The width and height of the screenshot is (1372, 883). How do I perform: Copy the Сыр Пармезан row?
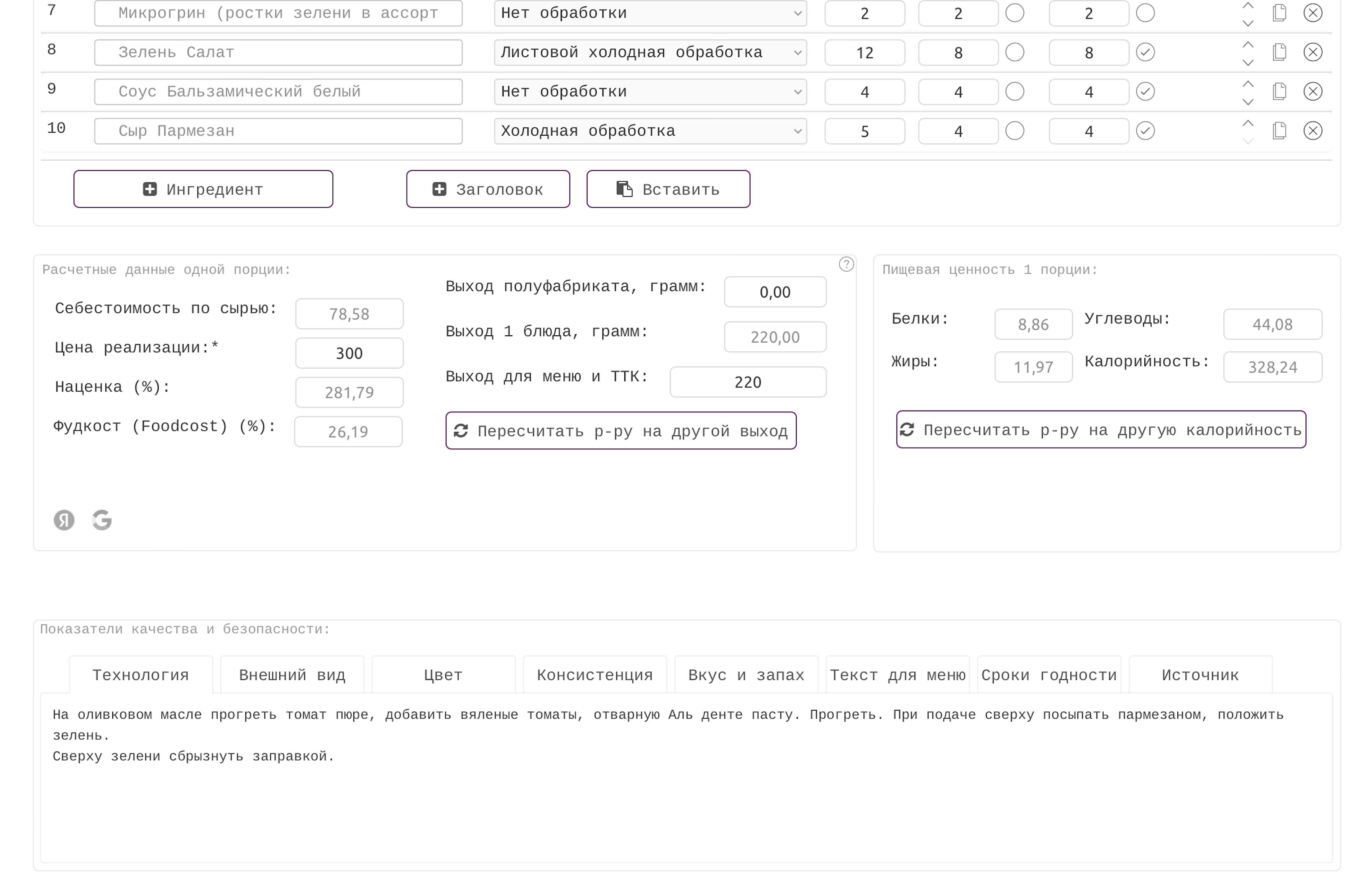tap(1279, 131)
